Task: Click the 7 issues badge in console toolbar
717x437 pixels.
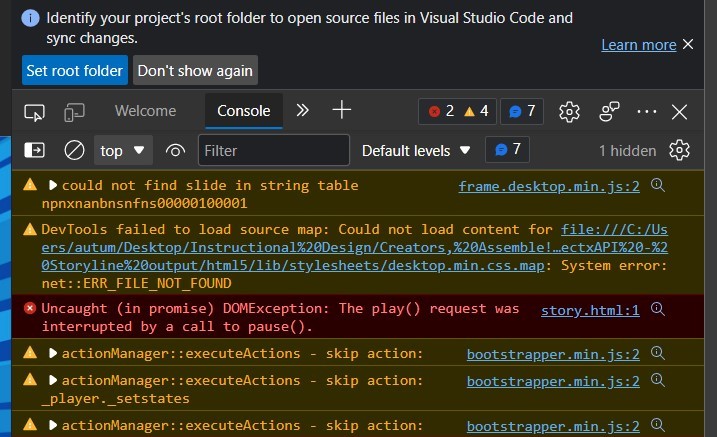Action: pyautogui.click(x=508, y=149)
